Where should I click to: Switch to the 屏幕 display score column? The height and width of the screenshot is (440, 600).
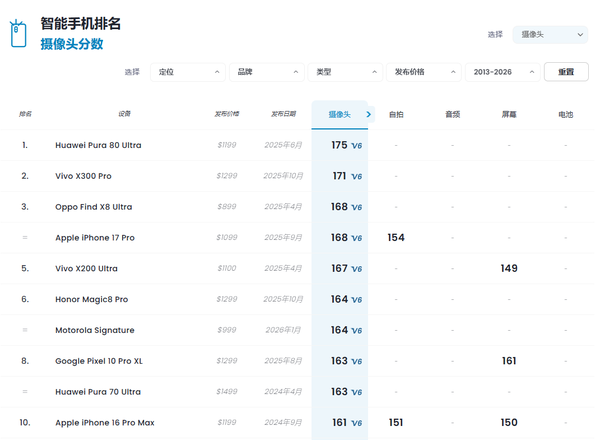coord(509,115)
